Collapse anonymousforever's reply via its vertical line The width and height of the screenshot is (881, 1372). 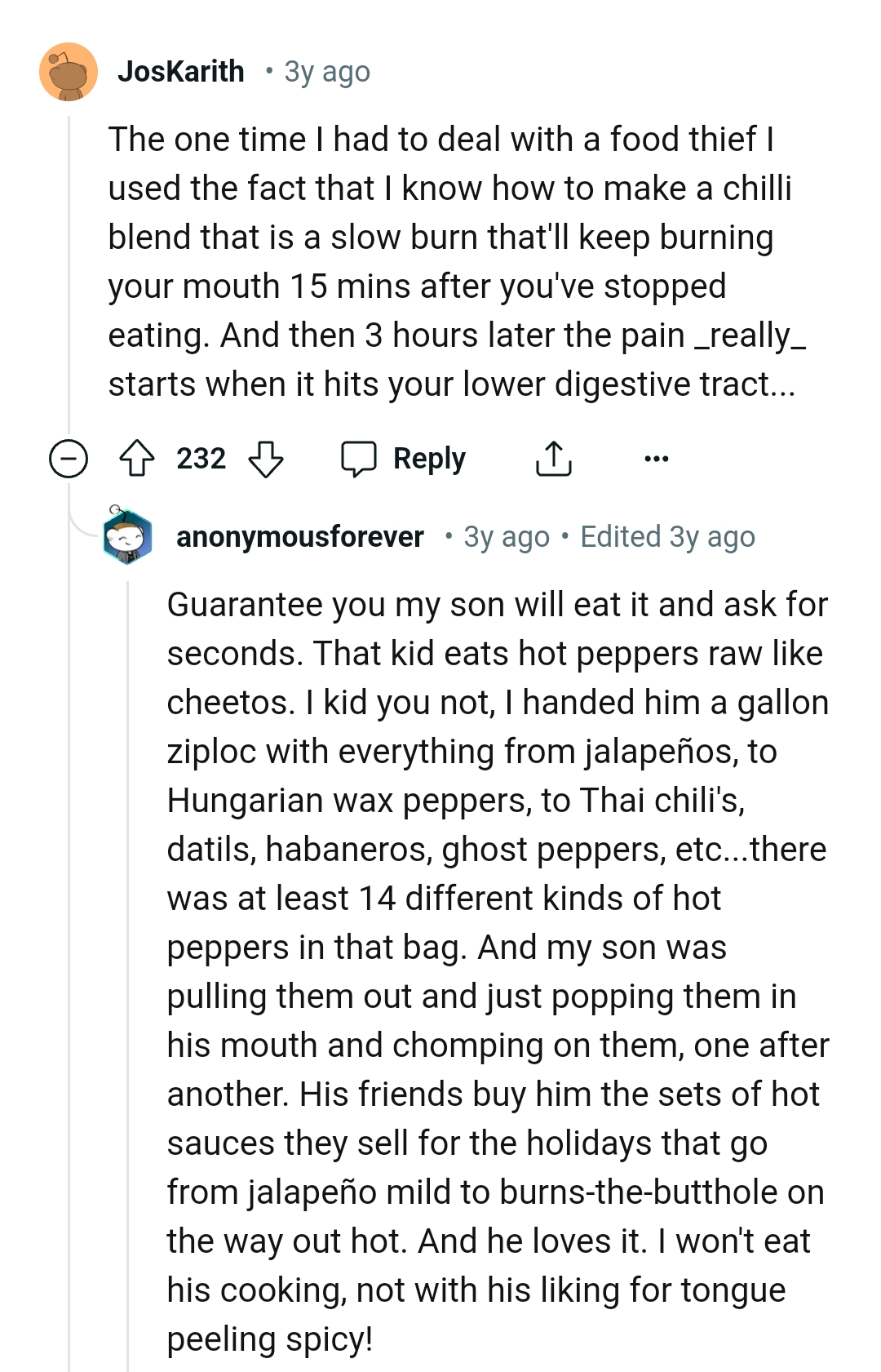tap(128, 979)
